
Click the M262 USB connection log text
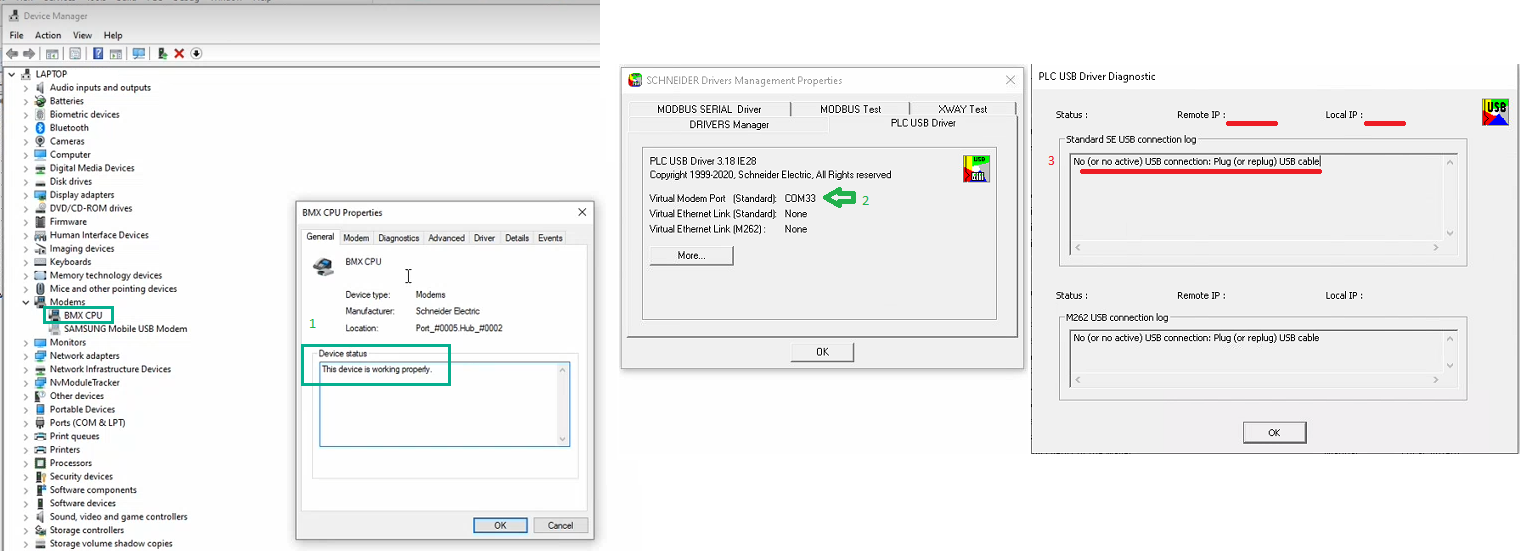pos(1196,338)
